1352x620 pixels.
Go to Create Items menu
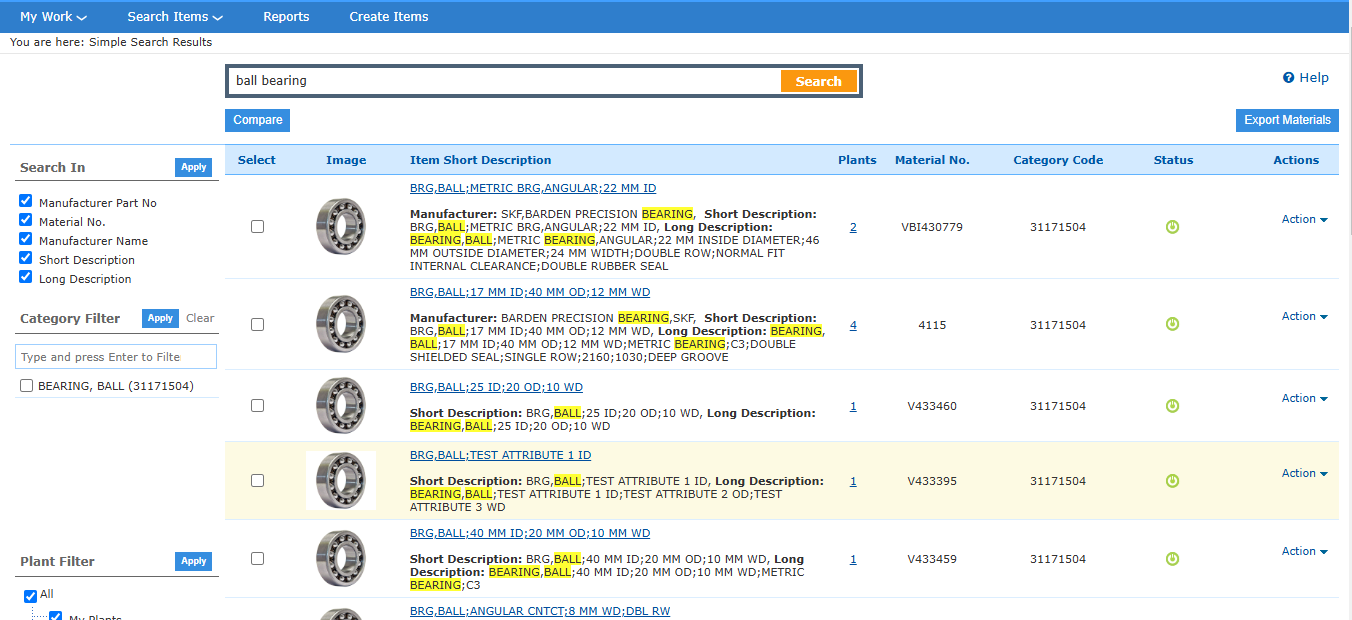tap(388, 17)
